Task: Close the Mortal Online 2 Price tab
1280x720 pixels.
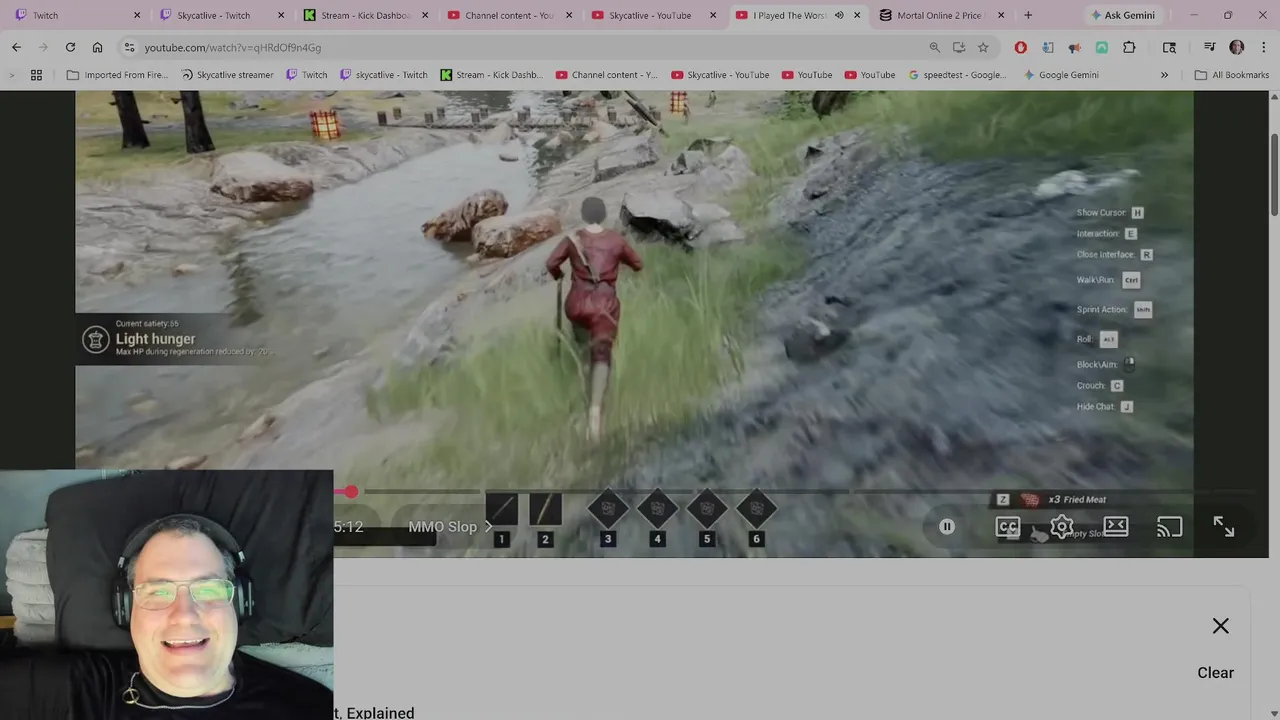Action: point(1001,15)
